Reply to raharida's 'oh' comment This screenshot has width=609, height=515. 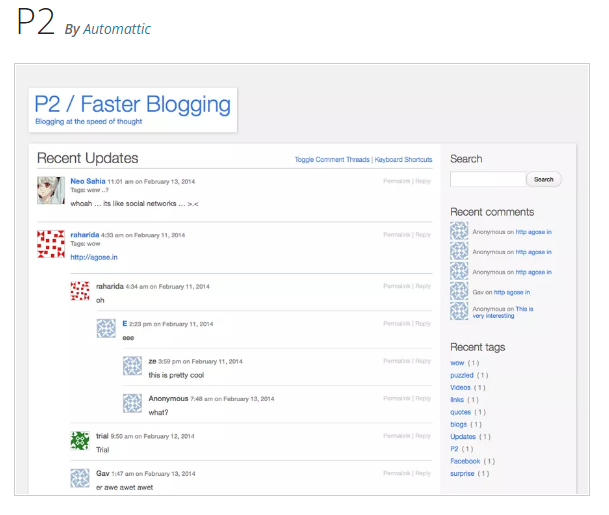point(423,286)
